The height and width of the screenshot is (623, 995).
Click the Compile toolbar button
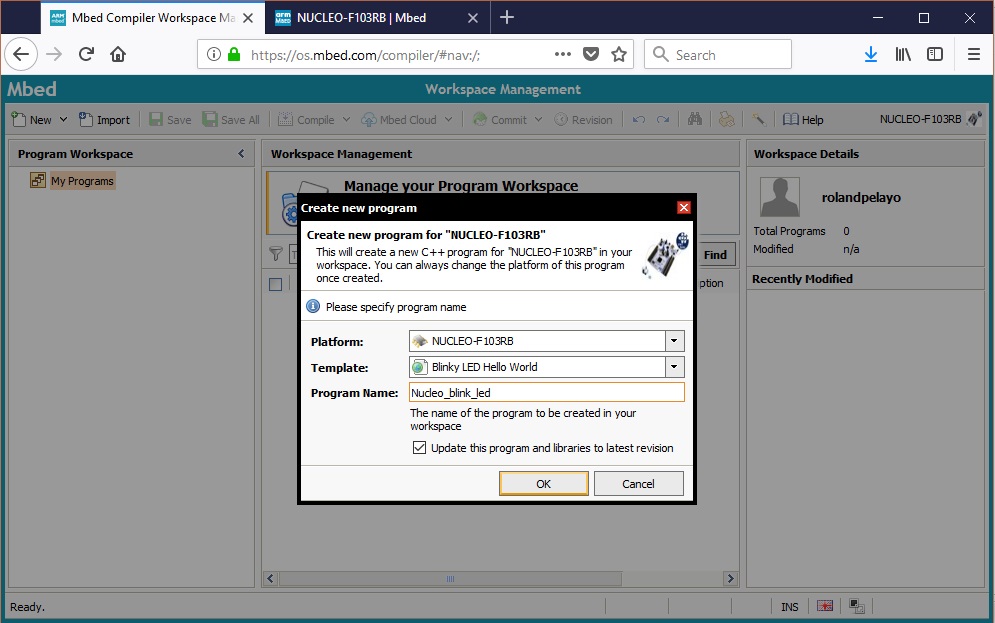(306, 119)
